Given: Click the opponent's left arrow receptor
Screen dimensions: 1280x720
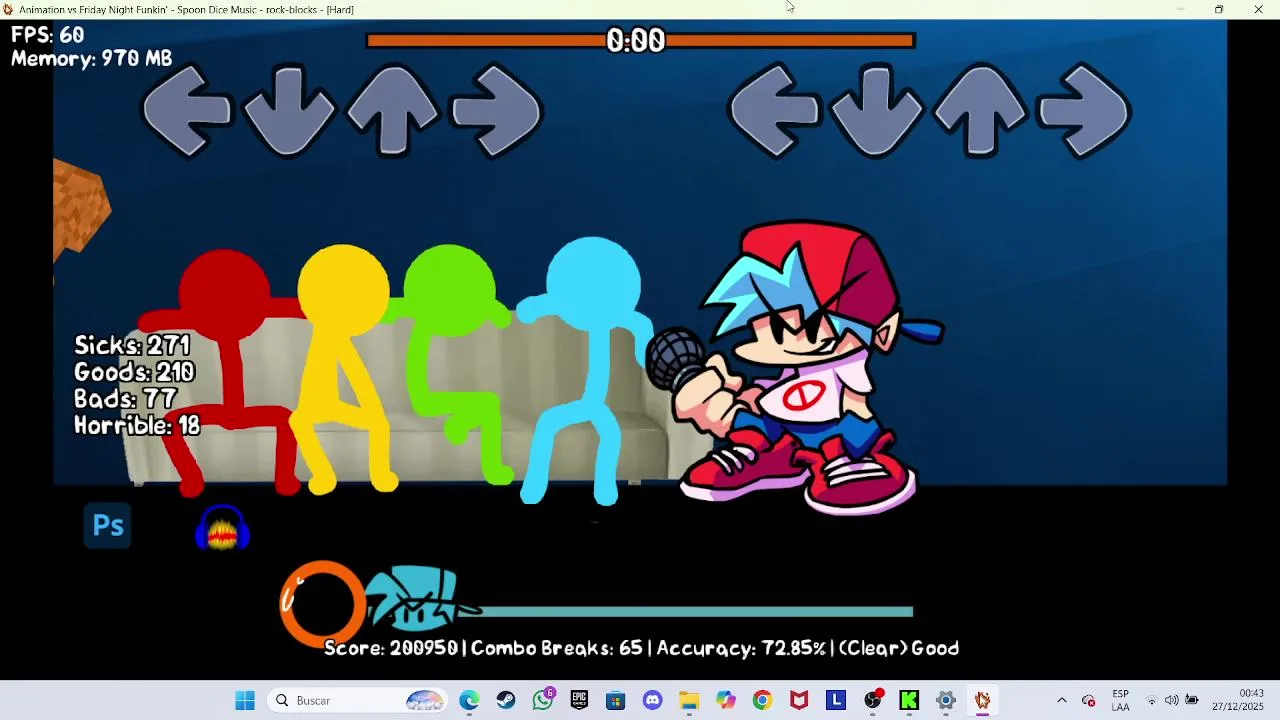Looking at the screenshot, I should 187,111.
